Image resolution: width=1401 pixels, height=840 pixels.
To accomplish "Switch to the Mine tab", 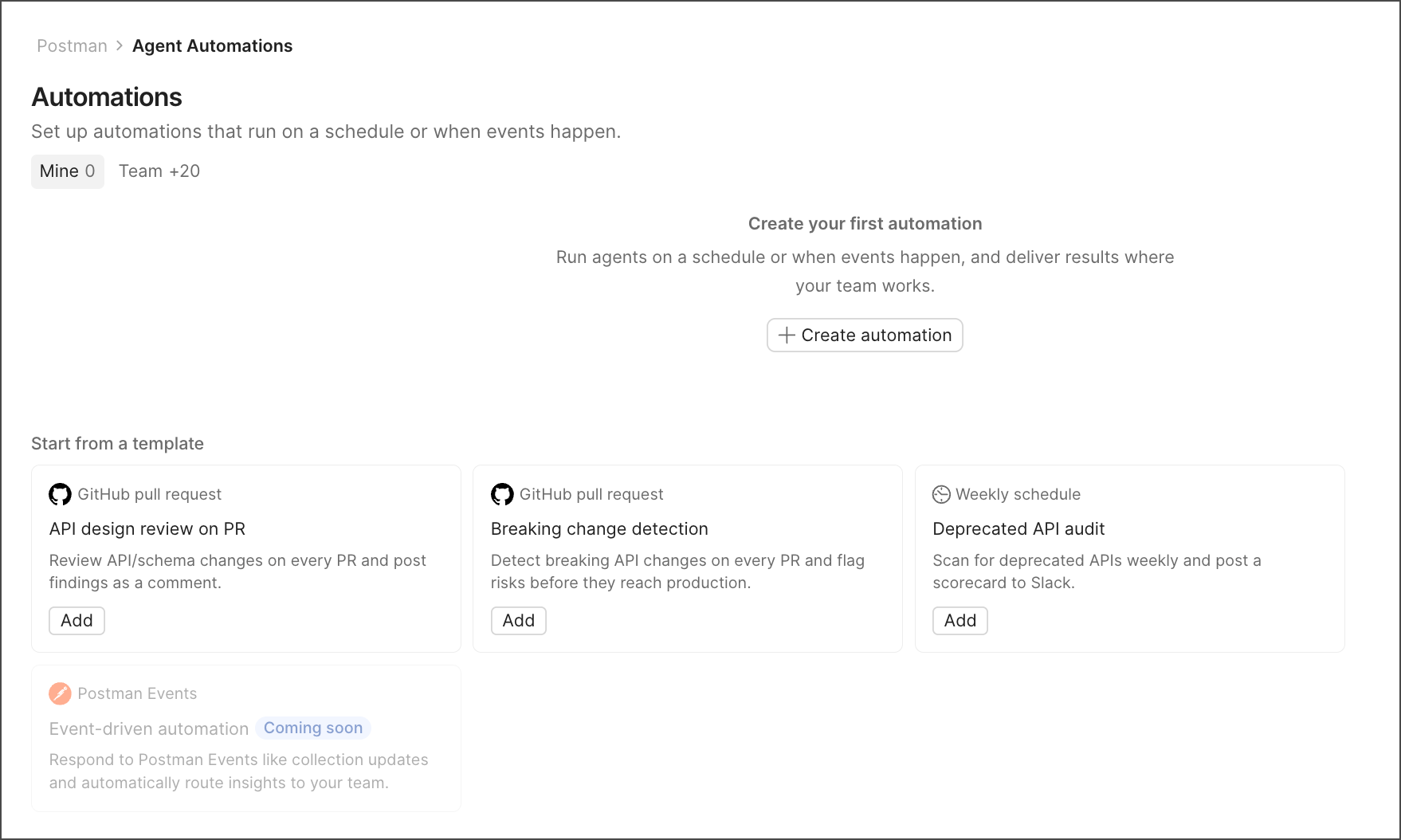I will pyautogui.click(x=68, y=171).
